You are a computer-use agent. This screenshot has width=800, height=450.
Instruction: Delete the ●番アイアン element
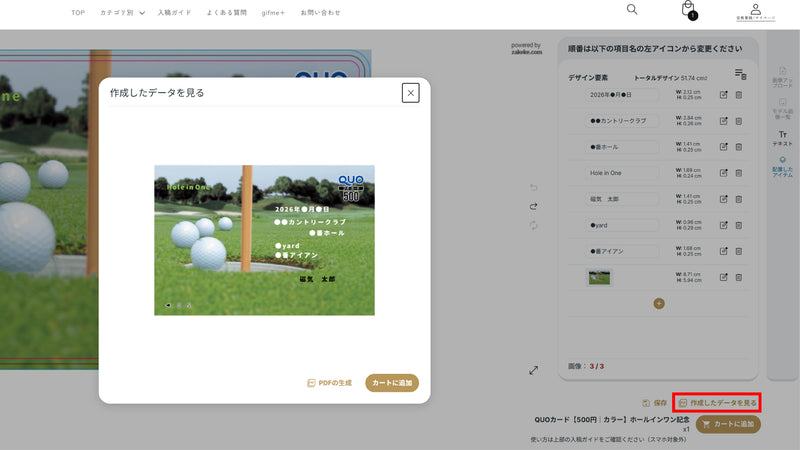click(738, 251)
